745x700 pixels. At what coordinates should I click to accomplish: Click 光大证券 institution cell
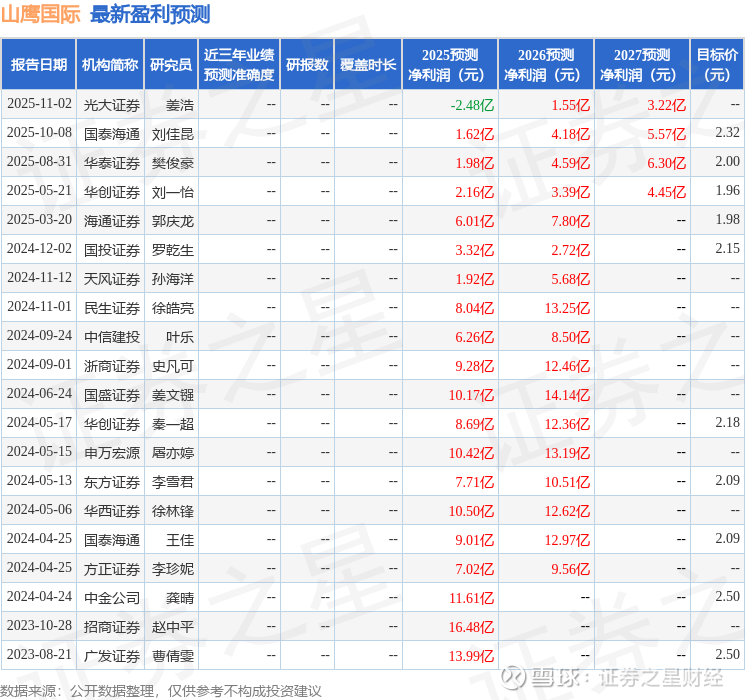pos(112,105)
